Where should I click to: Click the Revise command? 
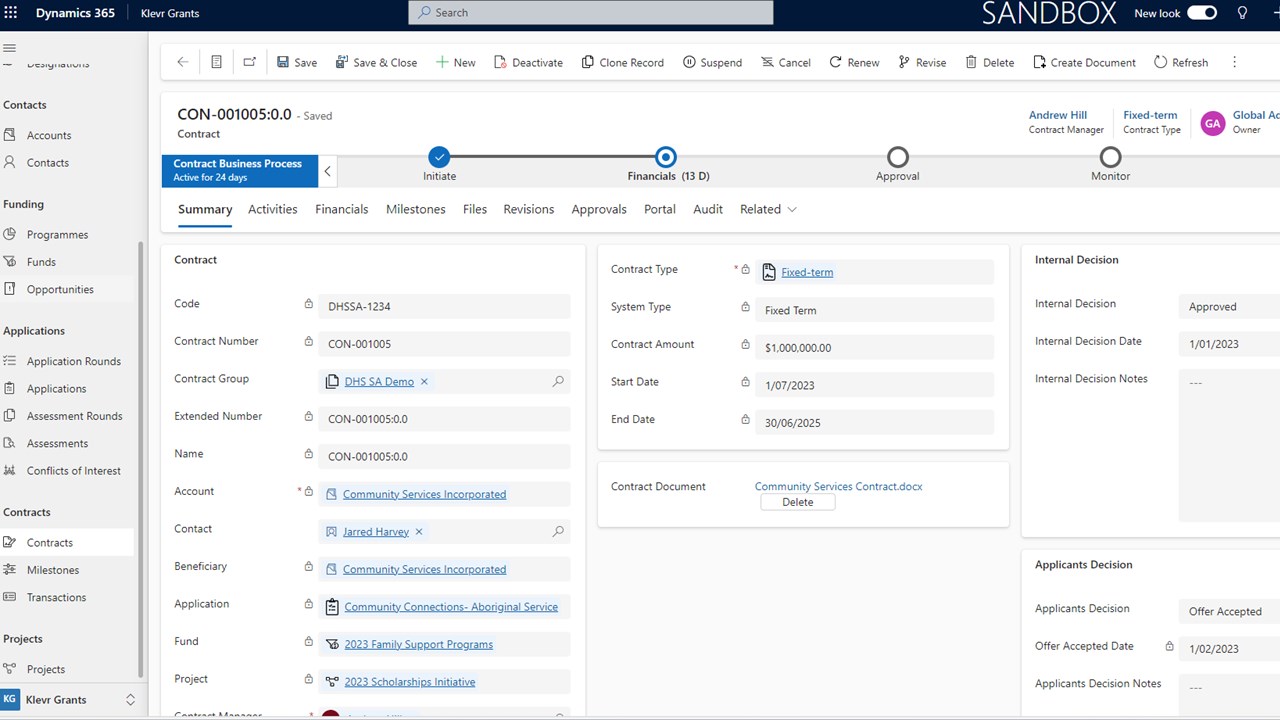(x=922, y=62)
